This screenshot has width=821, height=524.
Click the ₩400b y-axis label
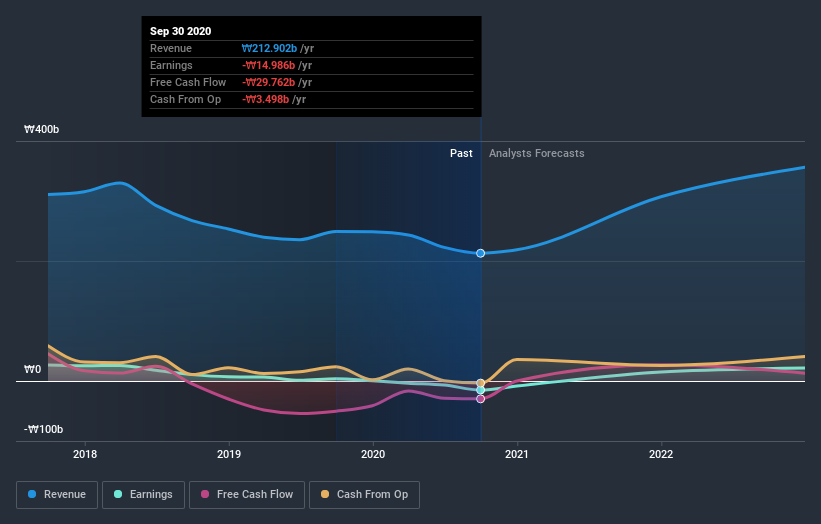[41, 129]
